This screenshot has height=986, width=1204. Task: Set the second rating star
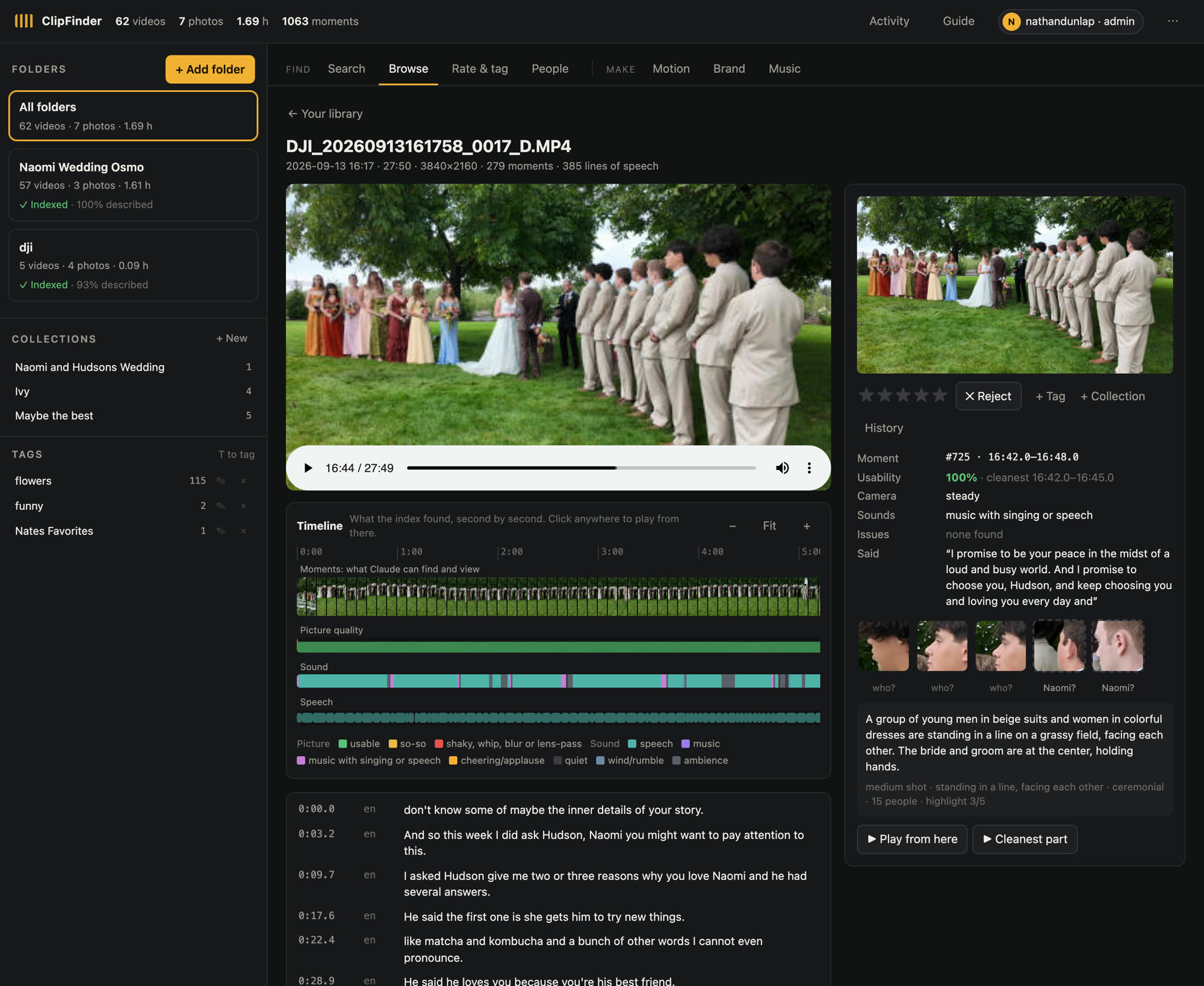tap(885, 395)
